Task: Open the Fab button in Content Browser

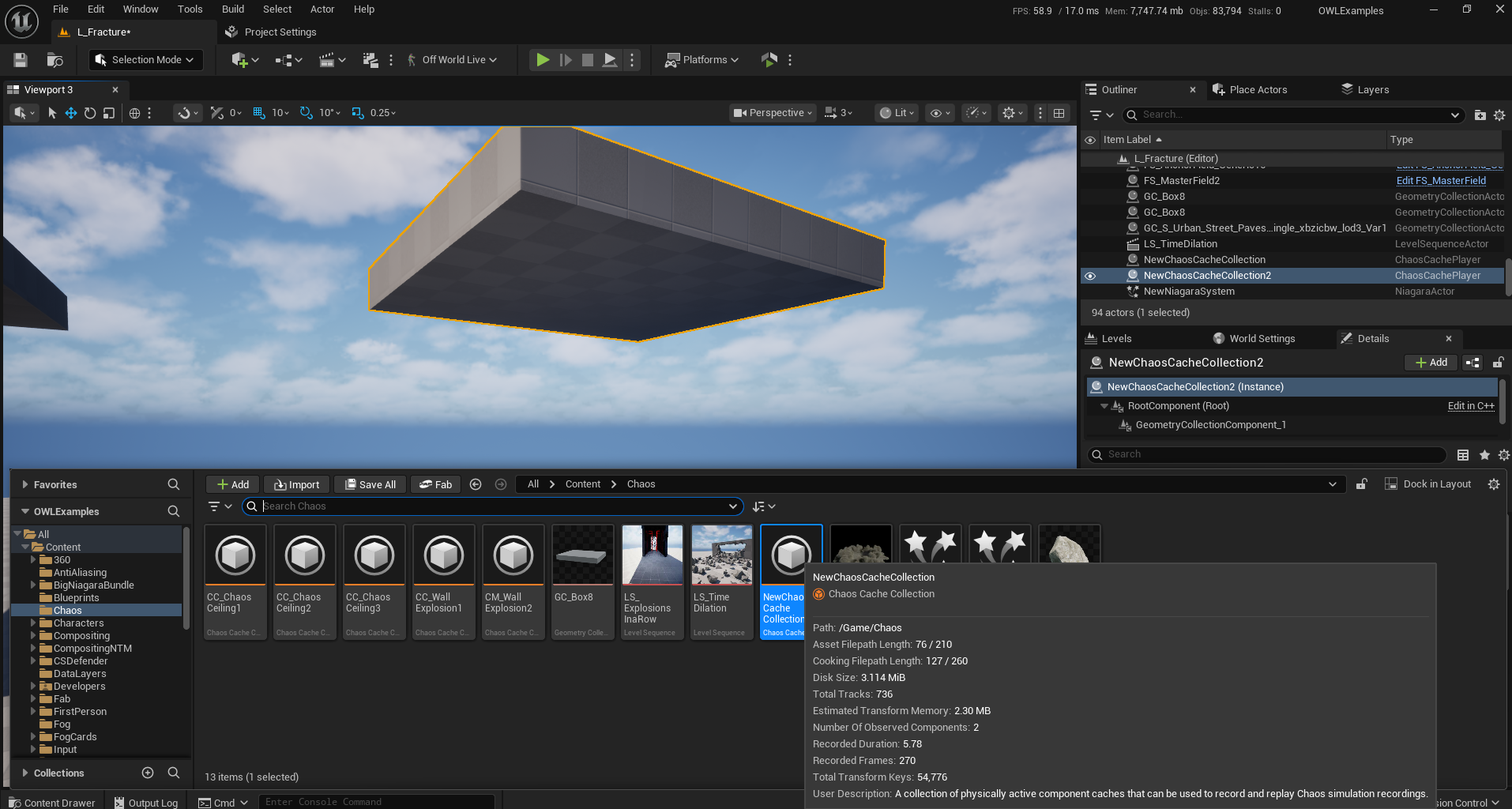Action: tap(435, 484)
